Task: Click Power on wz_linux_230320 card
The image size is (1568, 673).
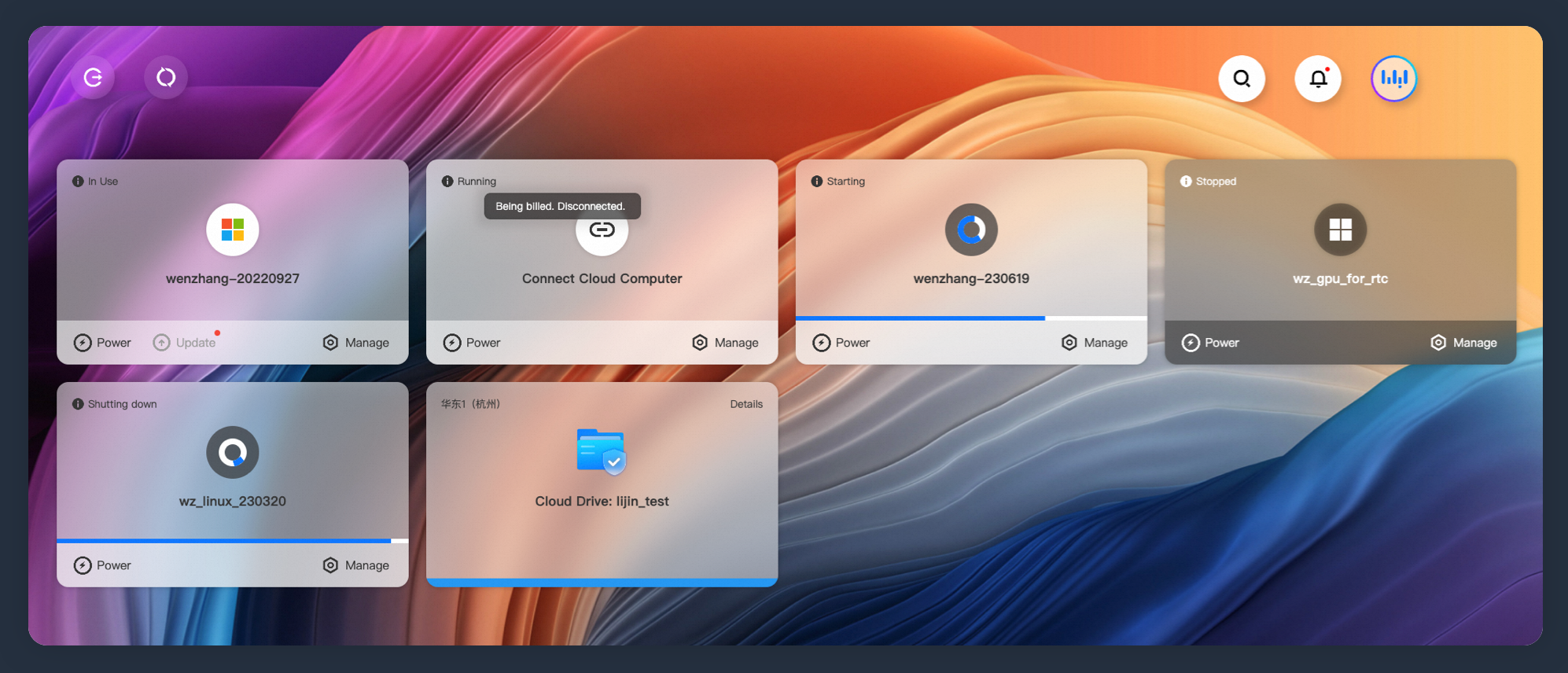Action: point(102,565)
